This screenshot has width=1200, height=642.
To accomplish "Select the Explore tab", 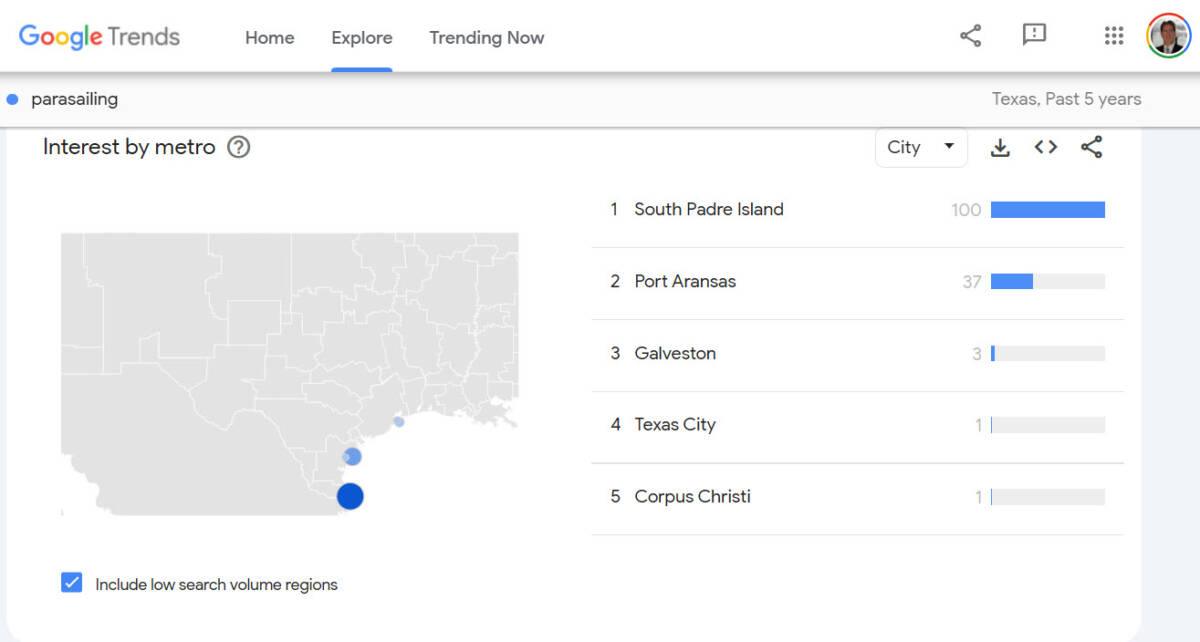I will pos(362,38).
